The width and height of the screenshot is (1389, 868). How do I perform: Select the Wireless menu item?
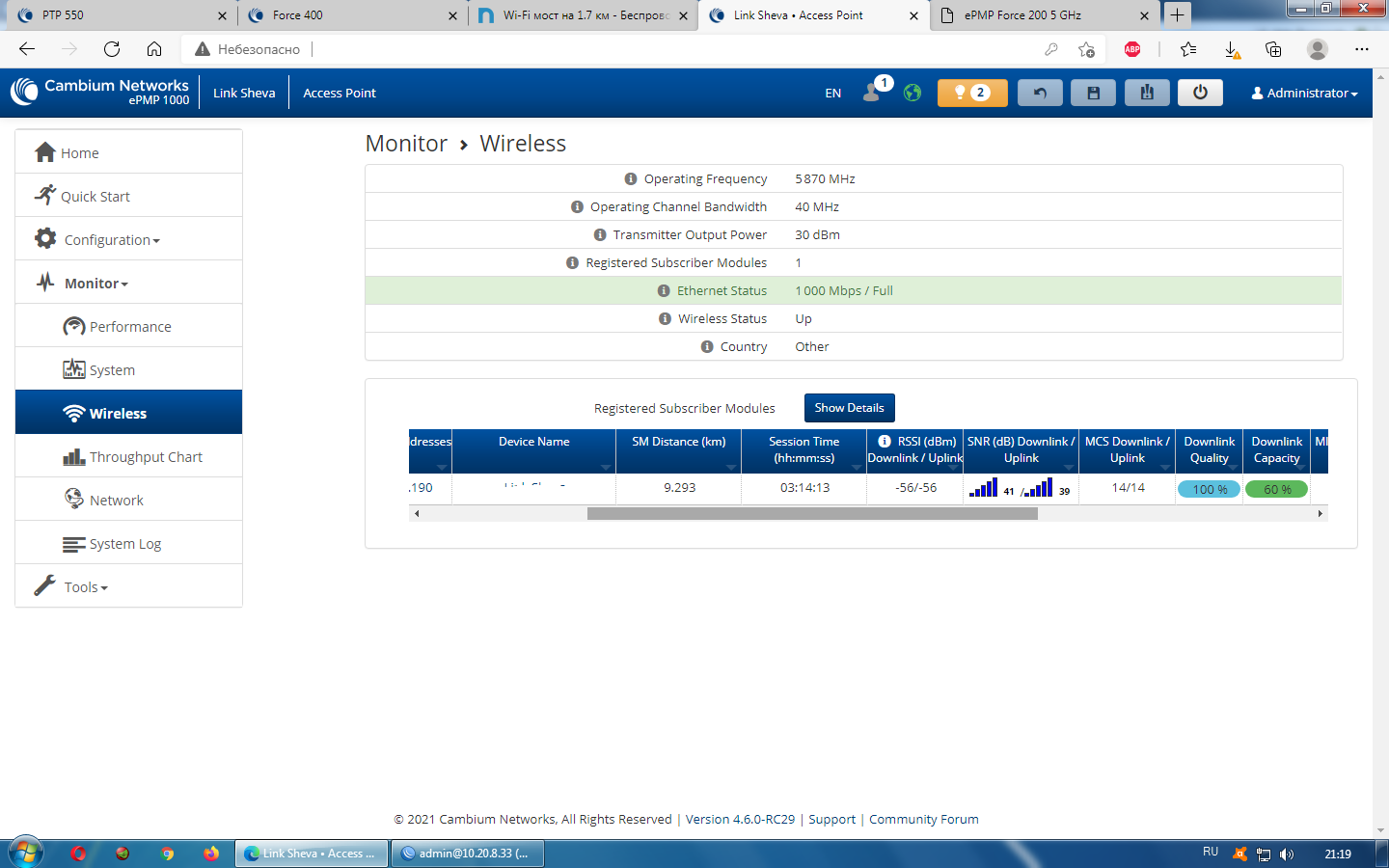pyautogui.click(x=128, y=413)
